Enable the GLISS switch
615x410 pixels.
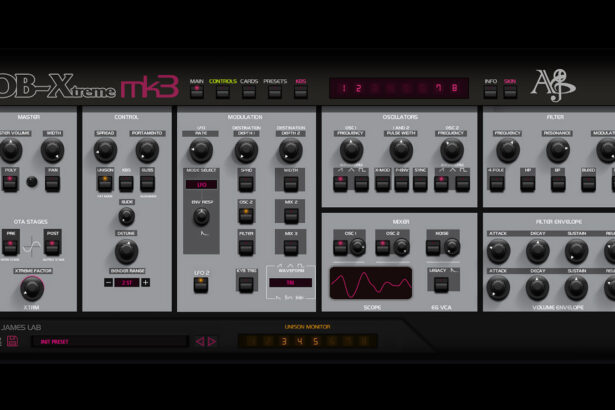pos(147,184)
